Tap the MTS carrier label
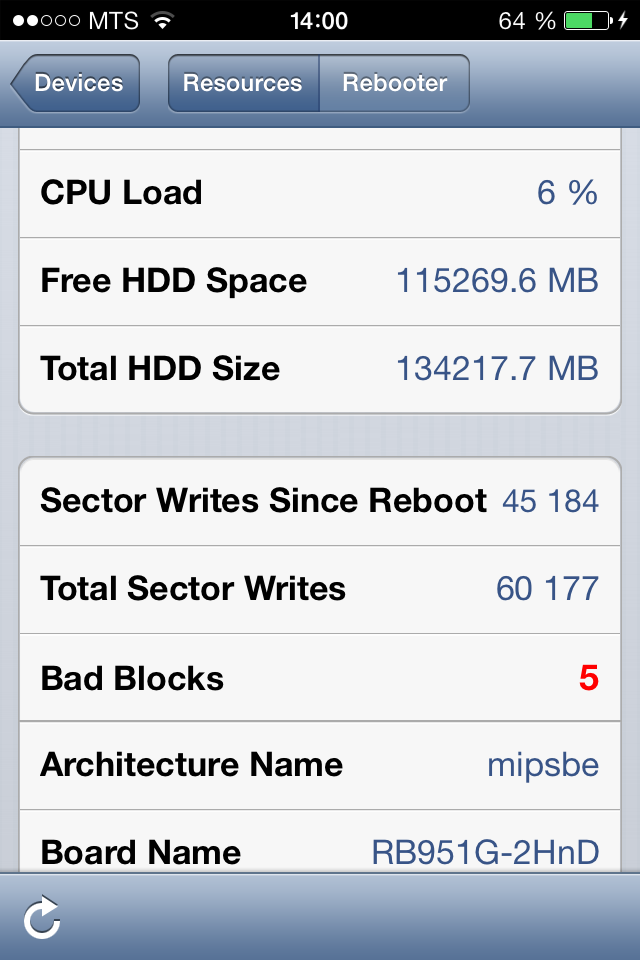 (x=113, y=21)
